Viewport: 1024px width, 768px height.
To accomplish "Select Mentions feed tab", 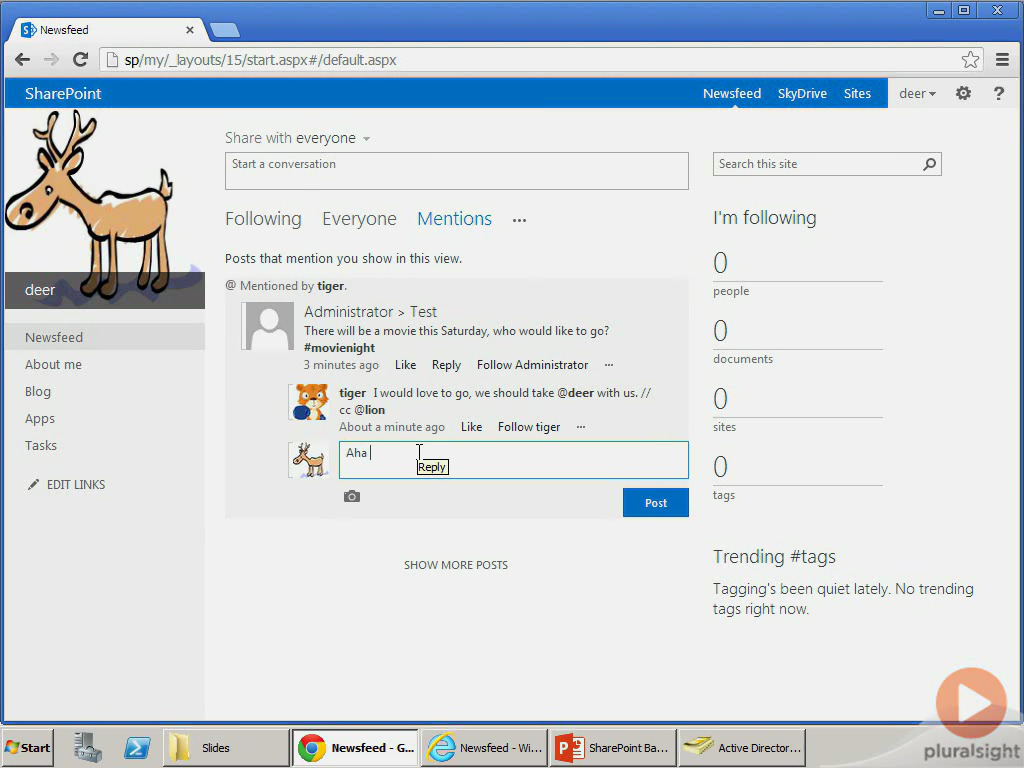I will (x=455, y=219).
